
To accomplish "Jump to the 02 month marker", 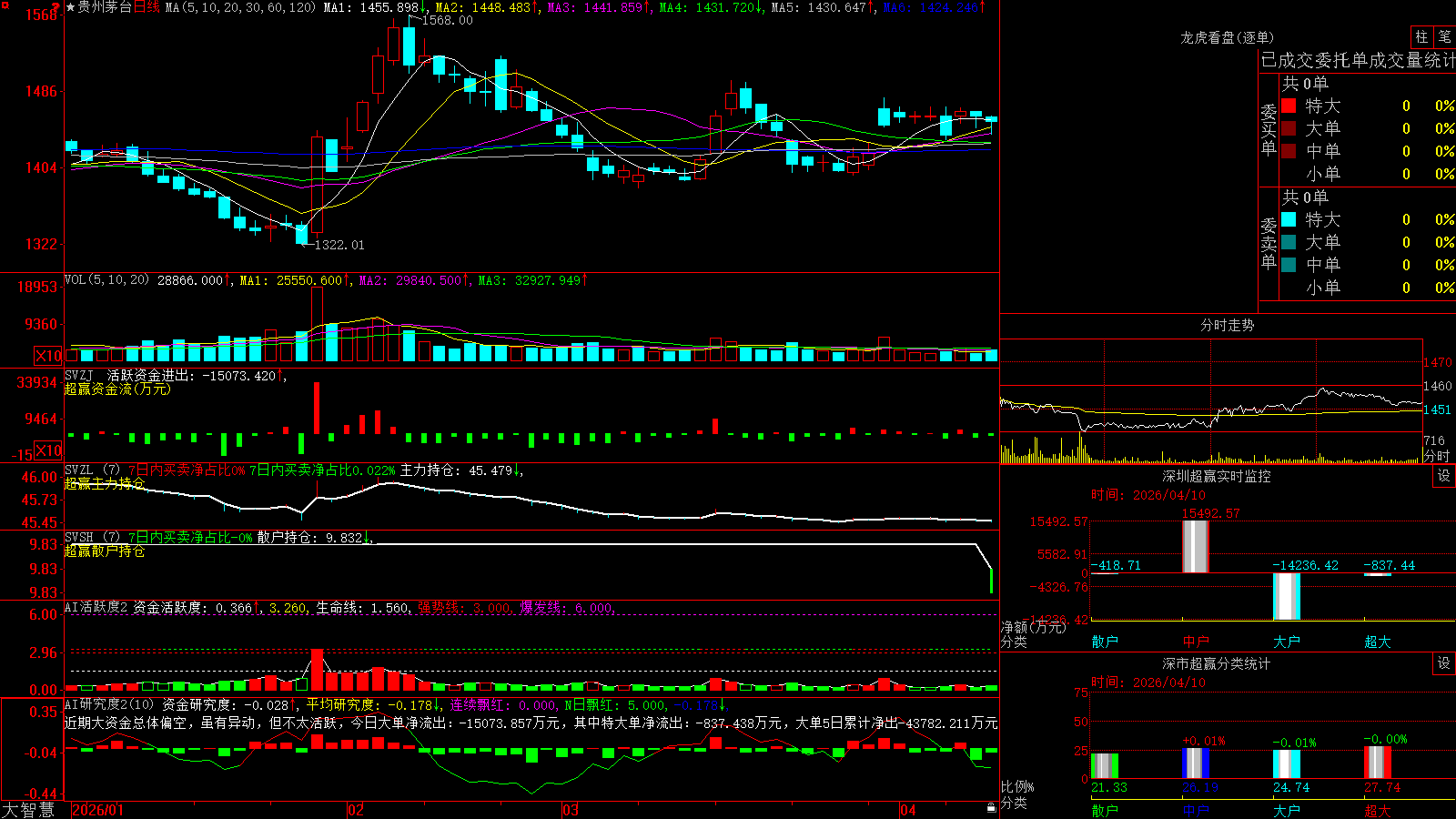I will tap(356, 810).
